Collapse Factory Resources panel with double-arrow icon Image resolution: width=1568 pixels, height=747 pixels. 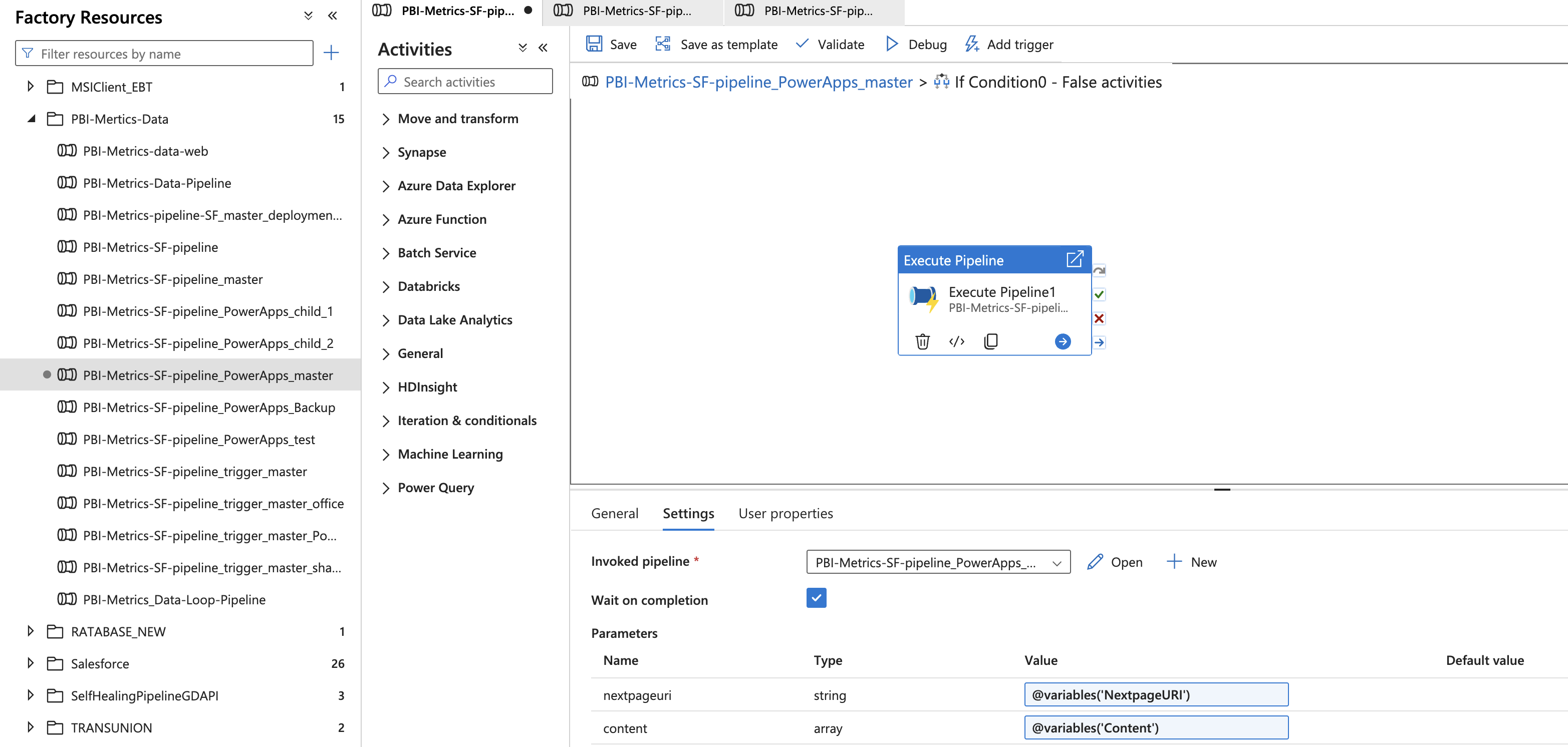[x=332, y=16]
